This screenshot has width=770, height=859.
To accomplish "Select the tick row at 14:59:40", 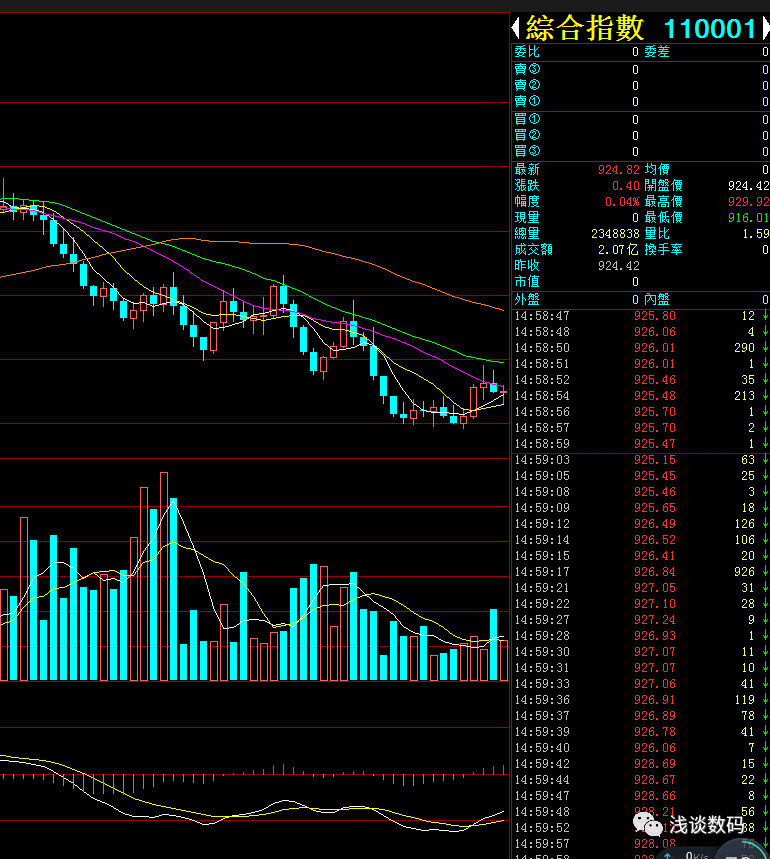I will [641, 748].
